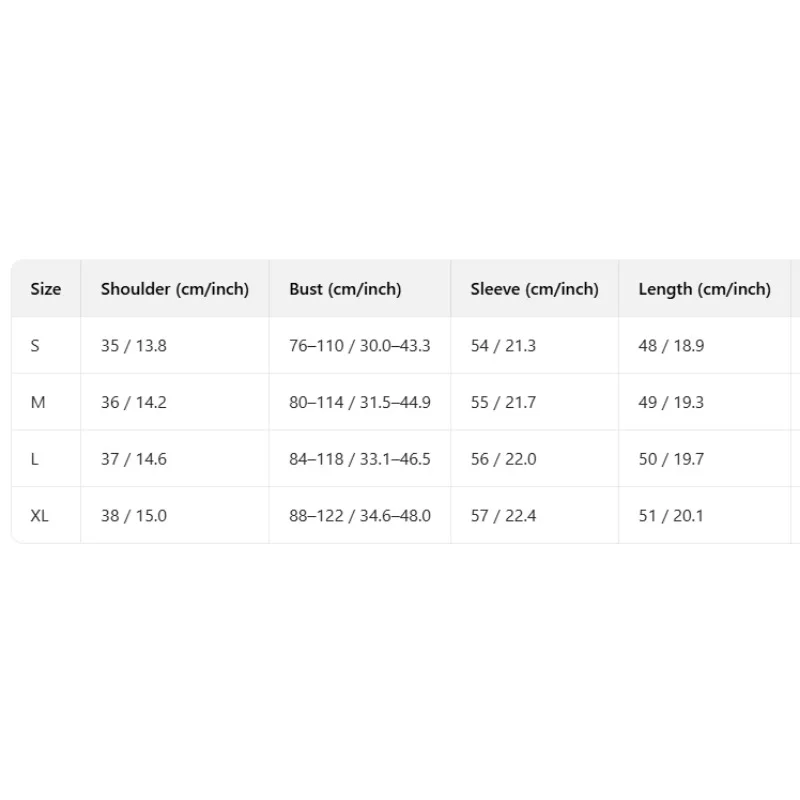
Task: Click sleeve value 57 / 22.4
Action: tap(503, 515)
